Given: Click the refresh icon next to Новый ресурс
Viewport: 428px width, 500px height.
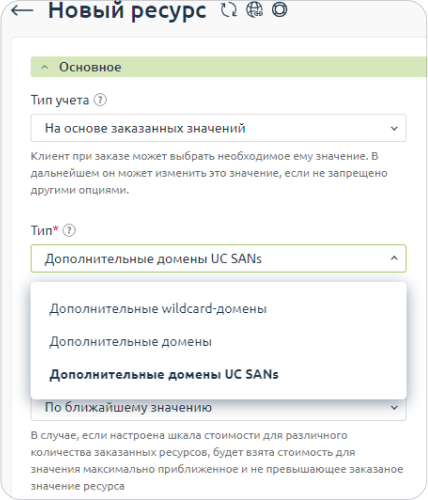Looking at the screenshot, I should [x=229, y=10].
